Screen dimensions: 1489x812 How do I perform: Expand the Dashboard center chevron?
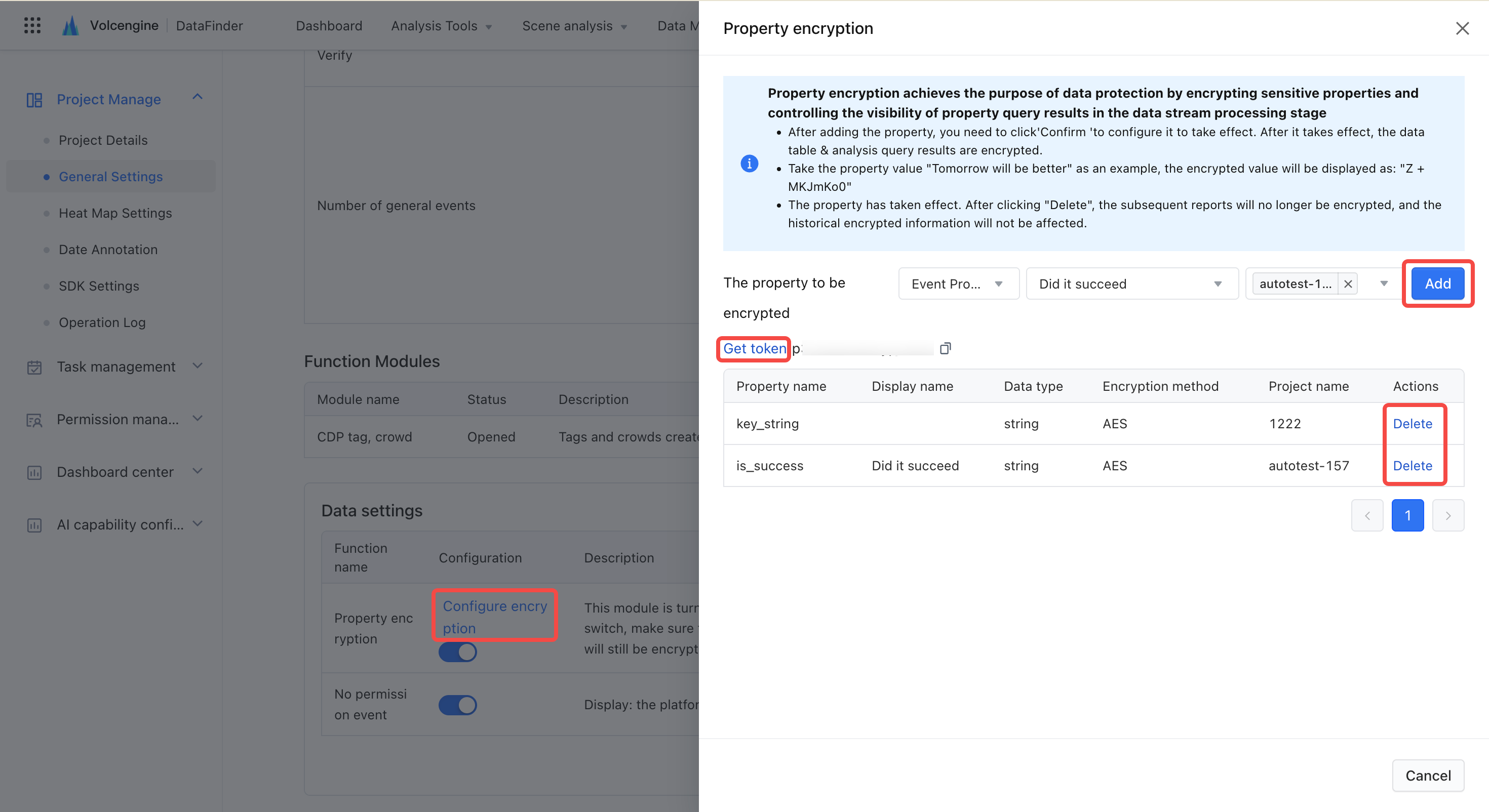pyautogui.click(x=198, y=471)
